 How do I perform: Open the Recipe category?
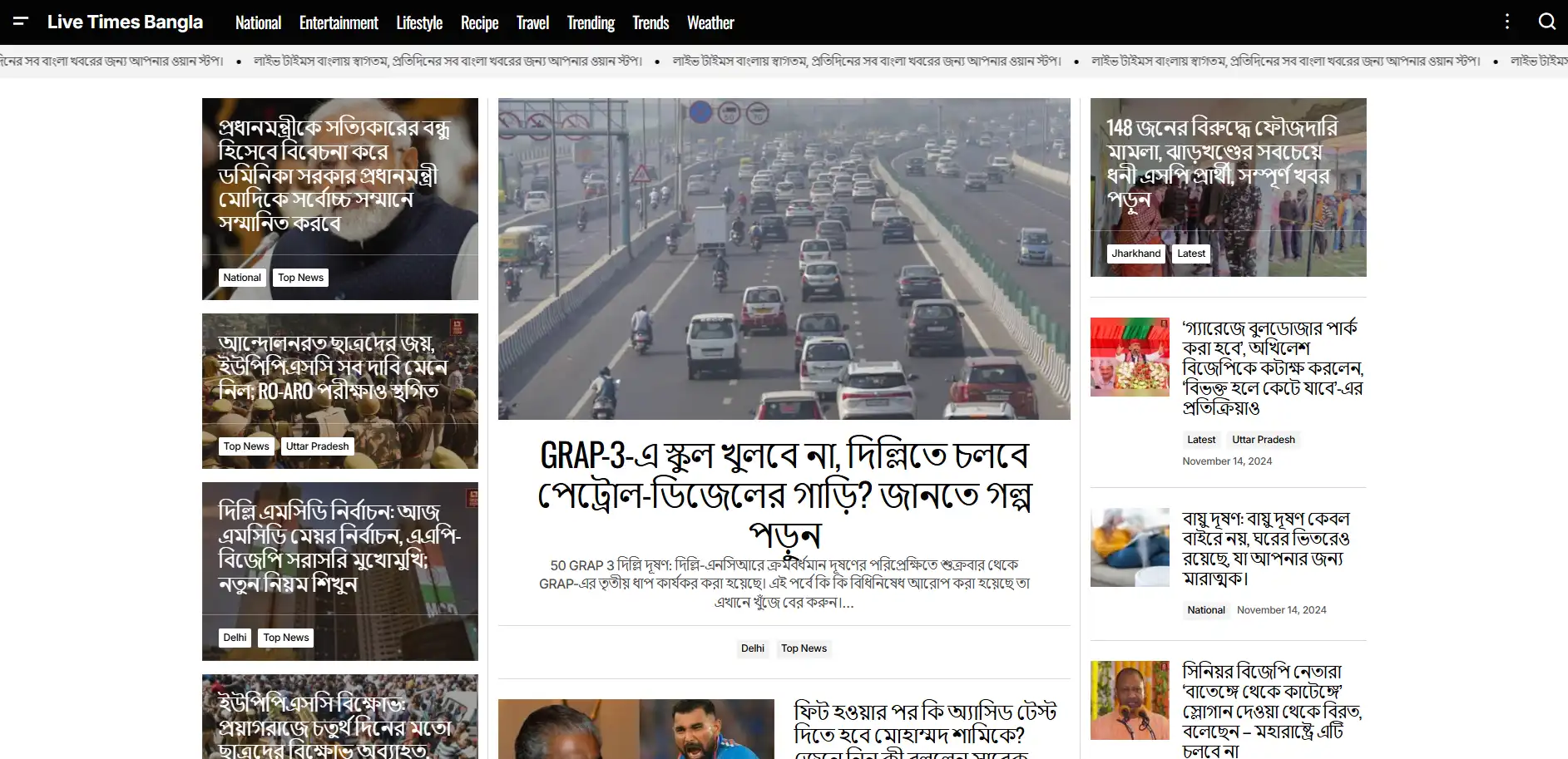pos(480,23)
